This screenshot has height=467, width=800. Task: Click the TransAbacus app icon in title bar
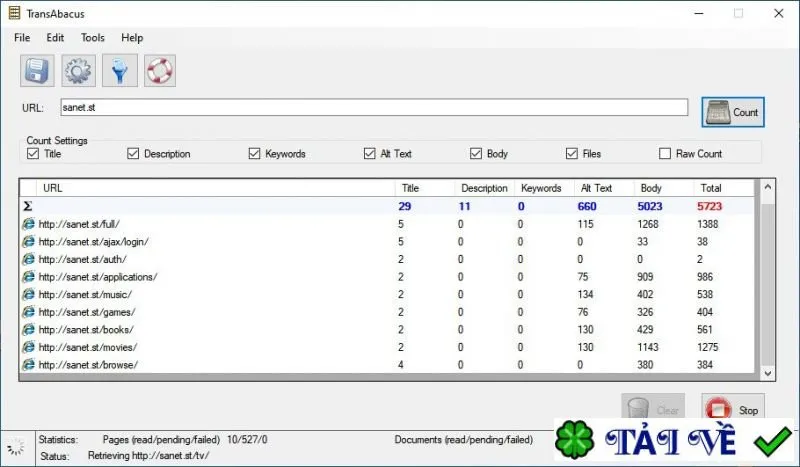pos(14,13)
